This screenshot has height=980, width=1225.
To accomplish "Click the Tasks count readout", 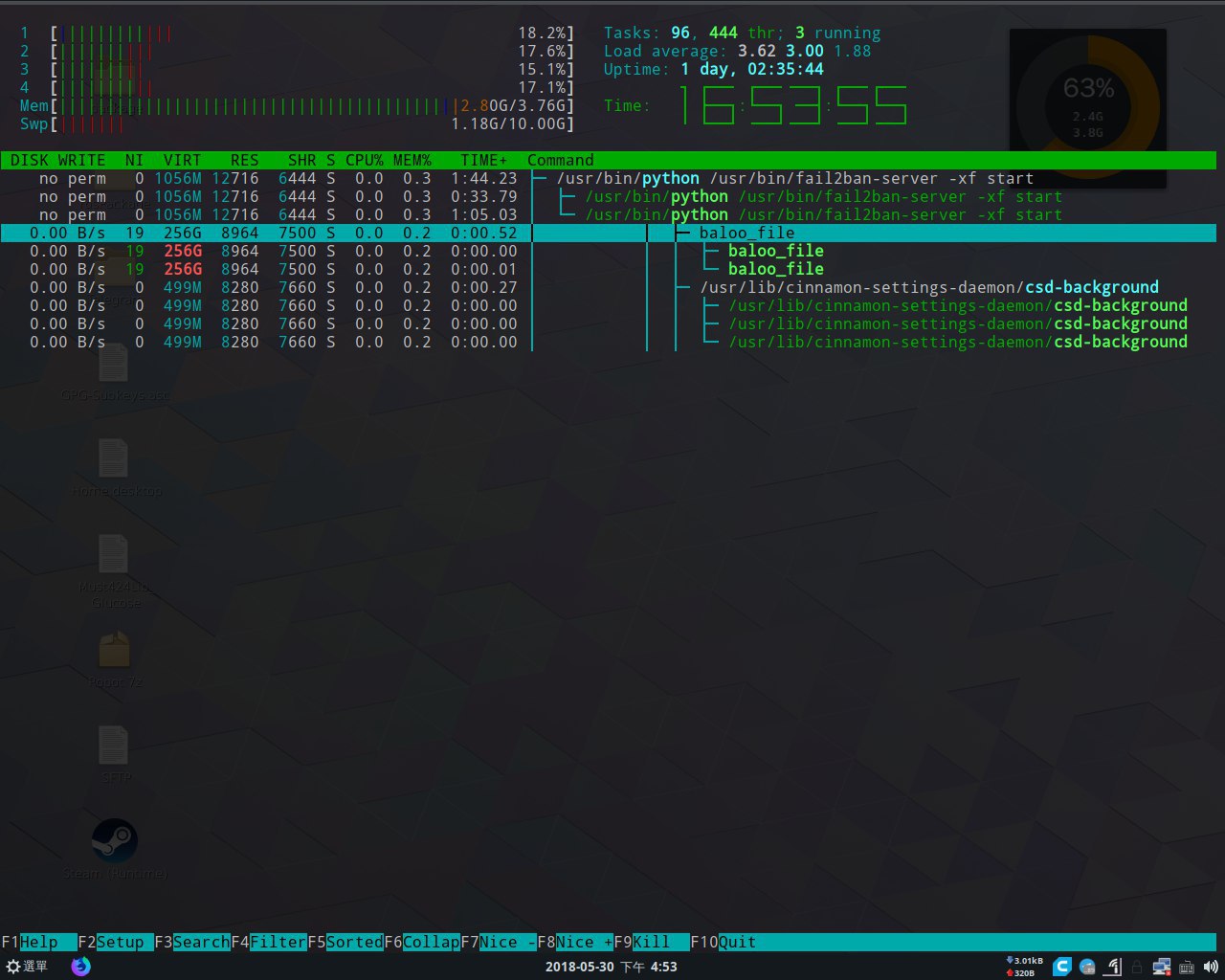I will pyautogui.click(x=743, y=33).
